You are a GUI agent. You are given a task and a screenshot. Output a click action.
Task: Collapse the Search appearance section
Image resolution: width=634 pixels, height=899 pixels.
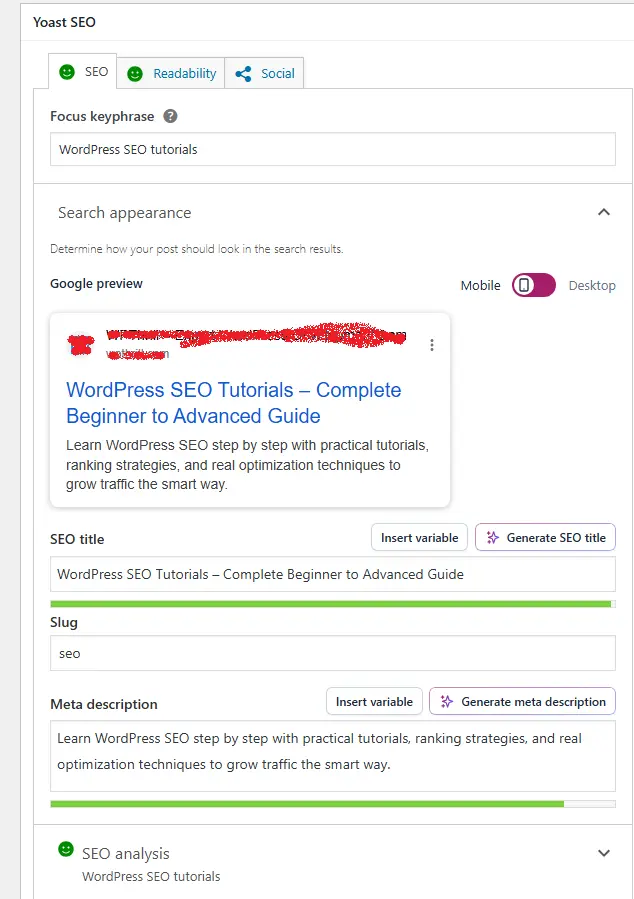[604, 212]
